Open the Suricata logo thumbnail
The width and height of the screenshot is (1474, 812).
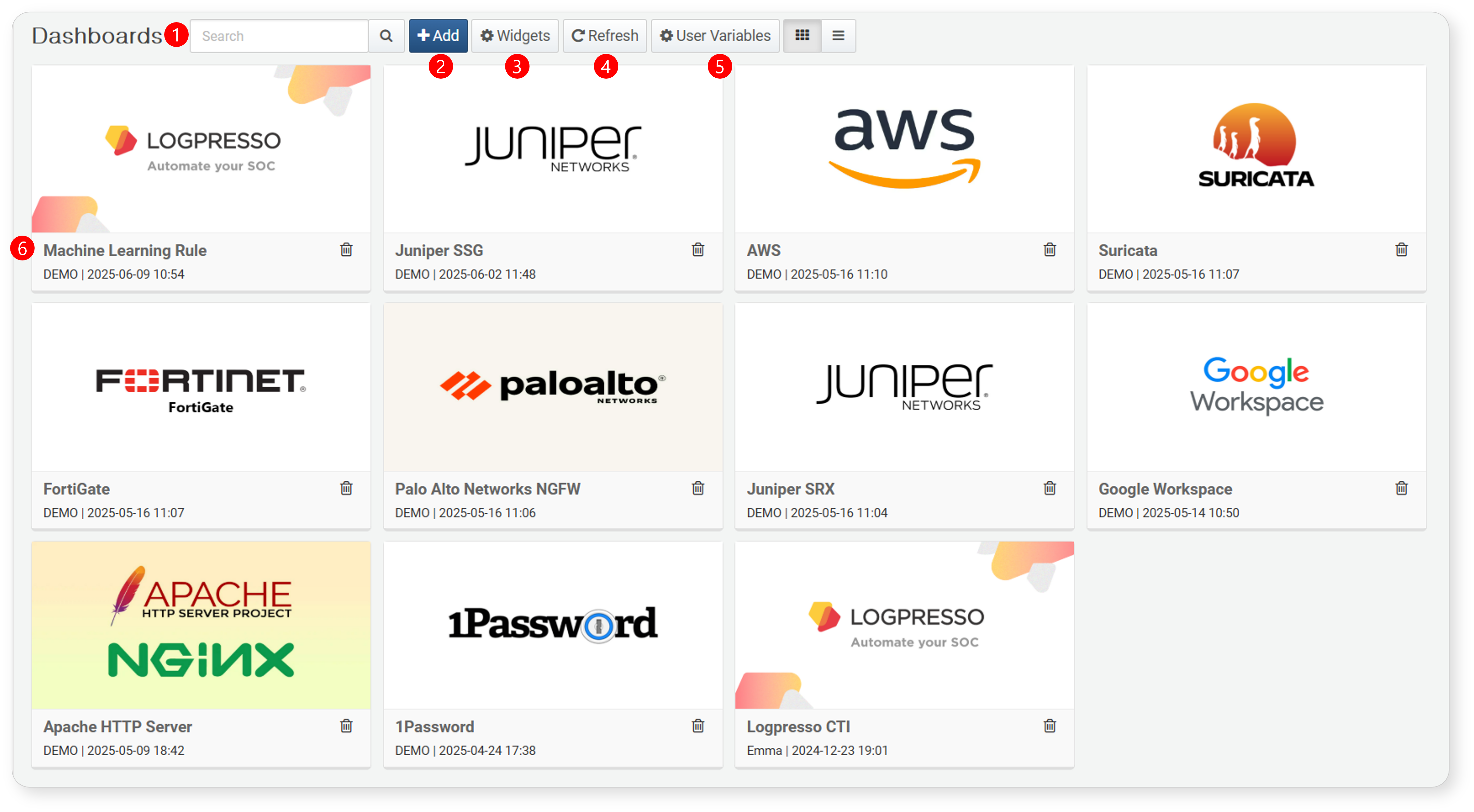coord(1257,149)
